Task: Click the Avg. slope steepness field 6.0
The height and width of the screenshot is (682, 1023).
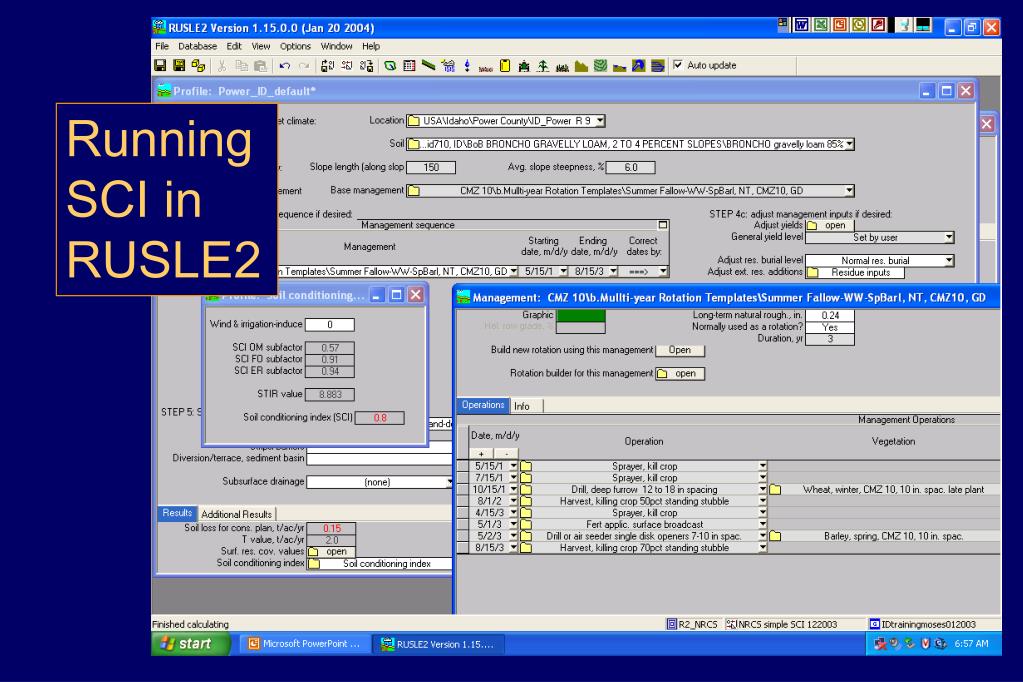Action: 630,168
